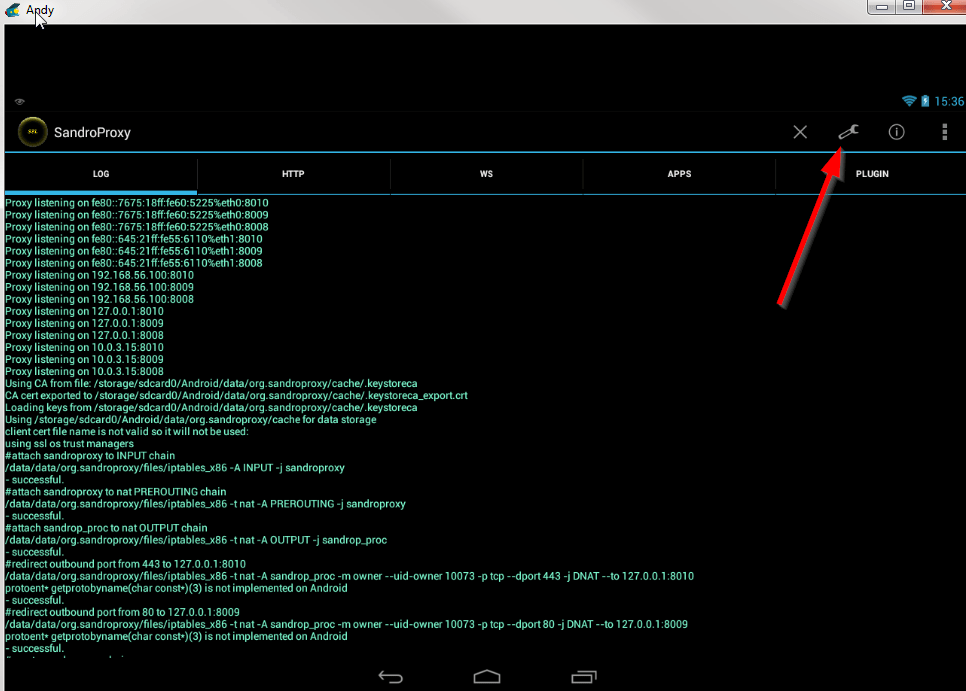The image size is (966, 691).
Task: Switch to the LOG tab
Action: [101, 174]
